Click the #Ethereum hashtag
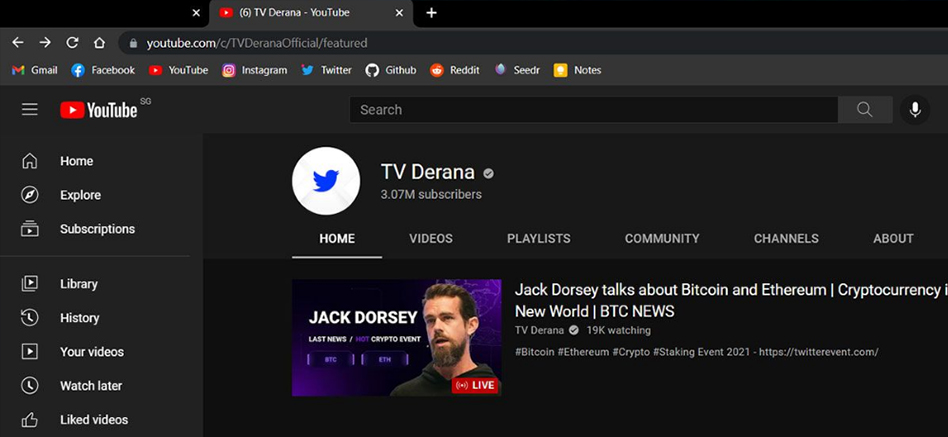Image resolution: width=948 pixels, height=437 pixels. [583, 352]
